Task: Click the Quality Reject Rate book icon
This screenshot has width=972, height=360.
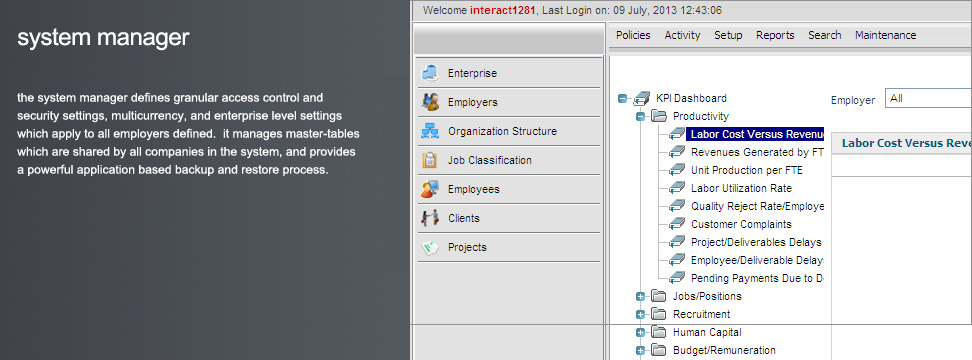Action: [x=677, y=206]
